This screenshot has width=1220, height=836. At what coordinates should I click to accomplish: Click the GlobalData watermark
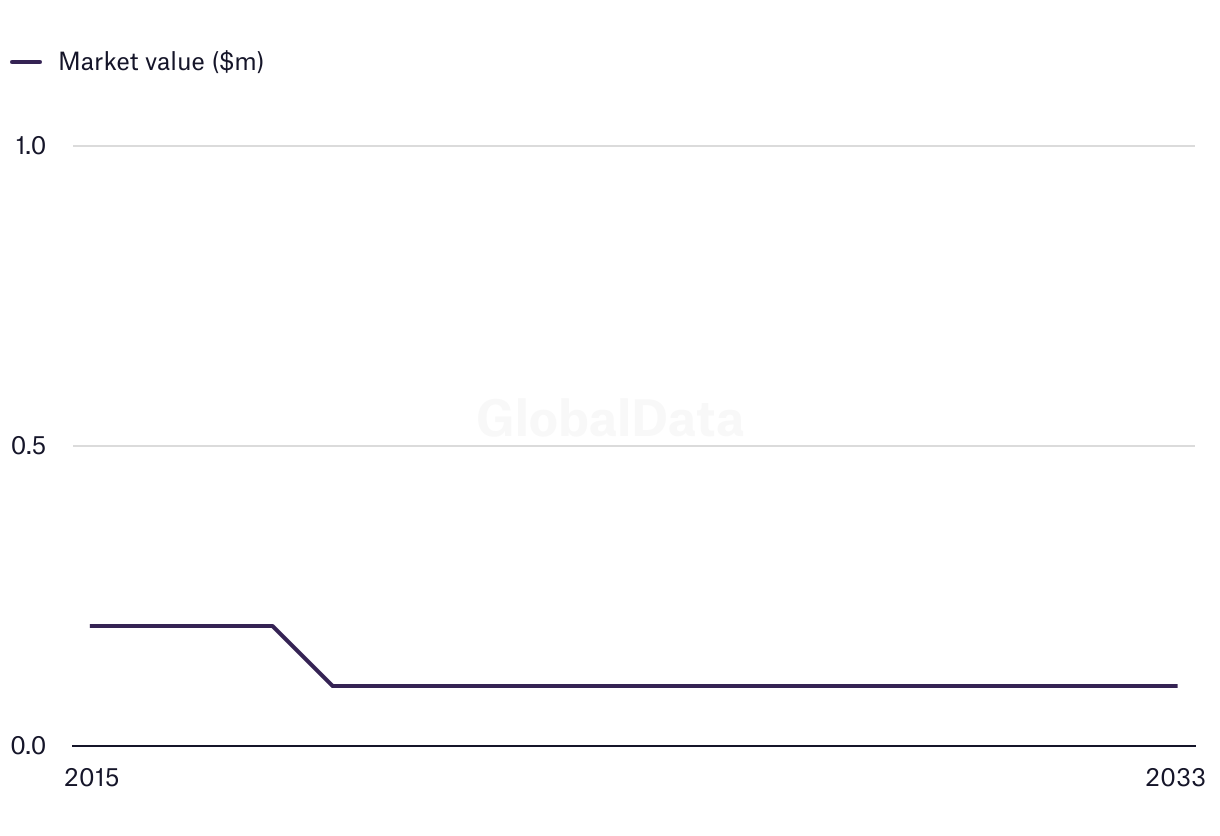[x=610, y=418]
